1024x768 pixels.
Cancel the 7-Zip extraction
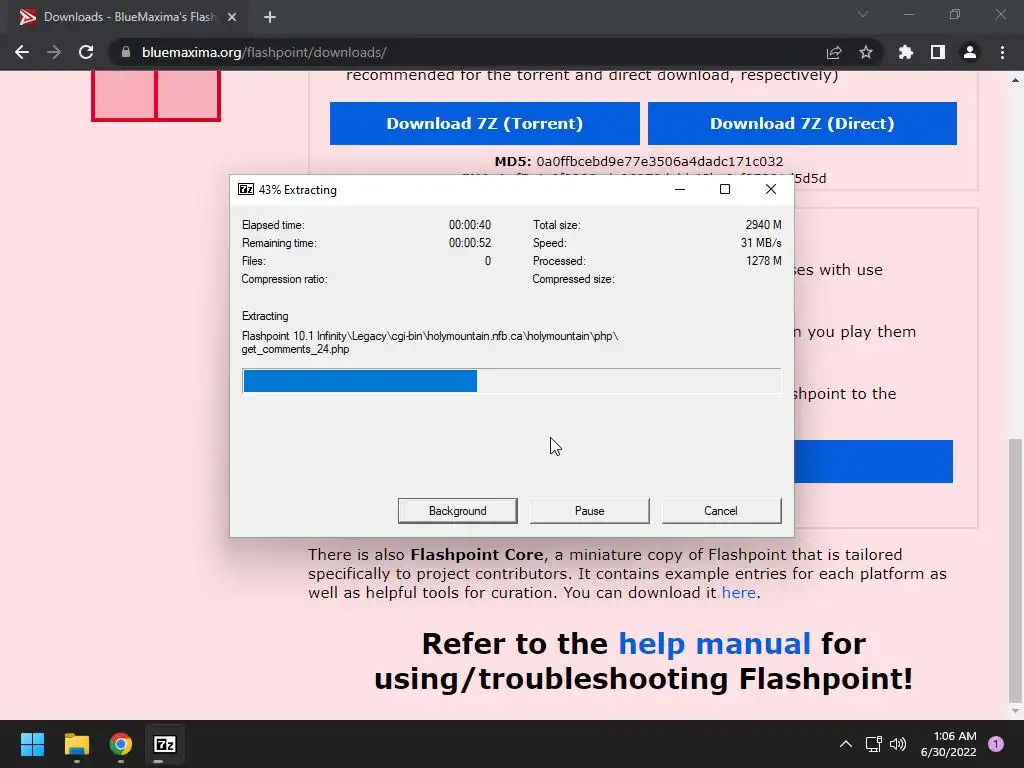[x=721, y=511]
